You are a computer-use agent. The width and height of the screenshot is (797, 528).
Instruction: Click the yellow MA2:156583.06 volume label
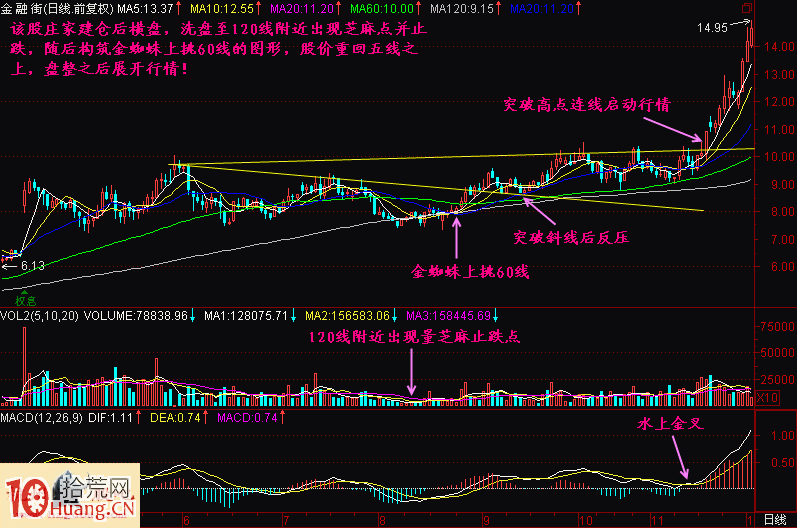point(347,316)
